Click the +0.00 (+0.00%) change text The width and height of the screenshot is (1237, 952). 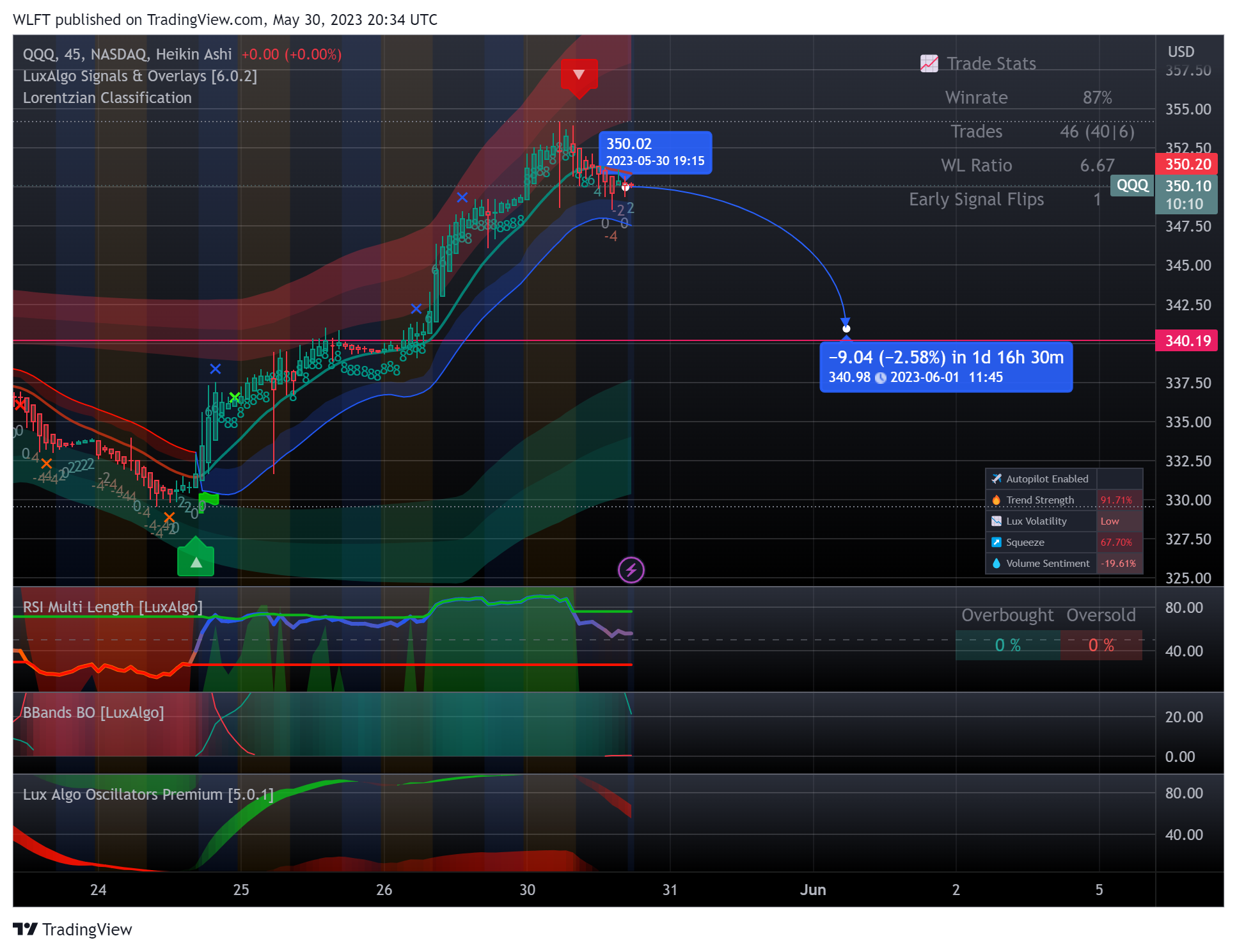pos(292,54)
